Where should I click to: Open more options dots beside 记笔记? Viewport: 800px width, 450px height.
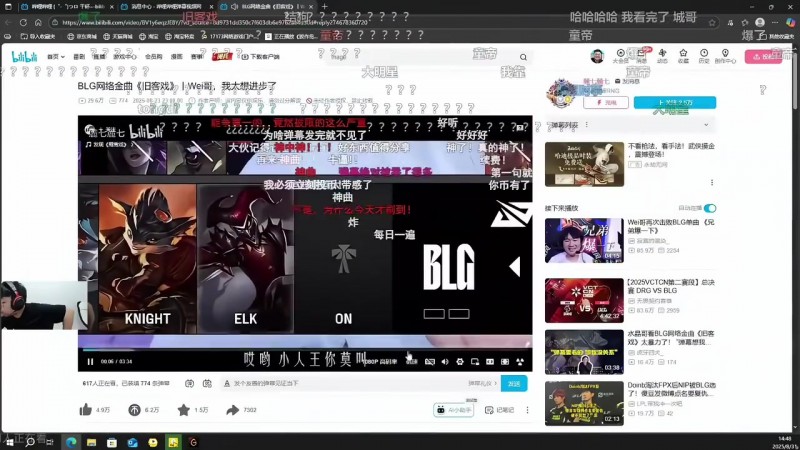tap(527, 410)
